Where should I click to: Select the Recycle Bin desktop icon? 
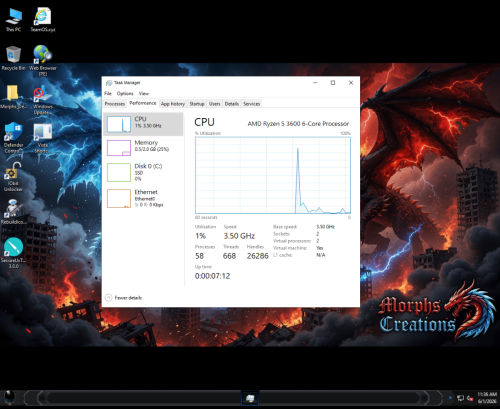13,58
